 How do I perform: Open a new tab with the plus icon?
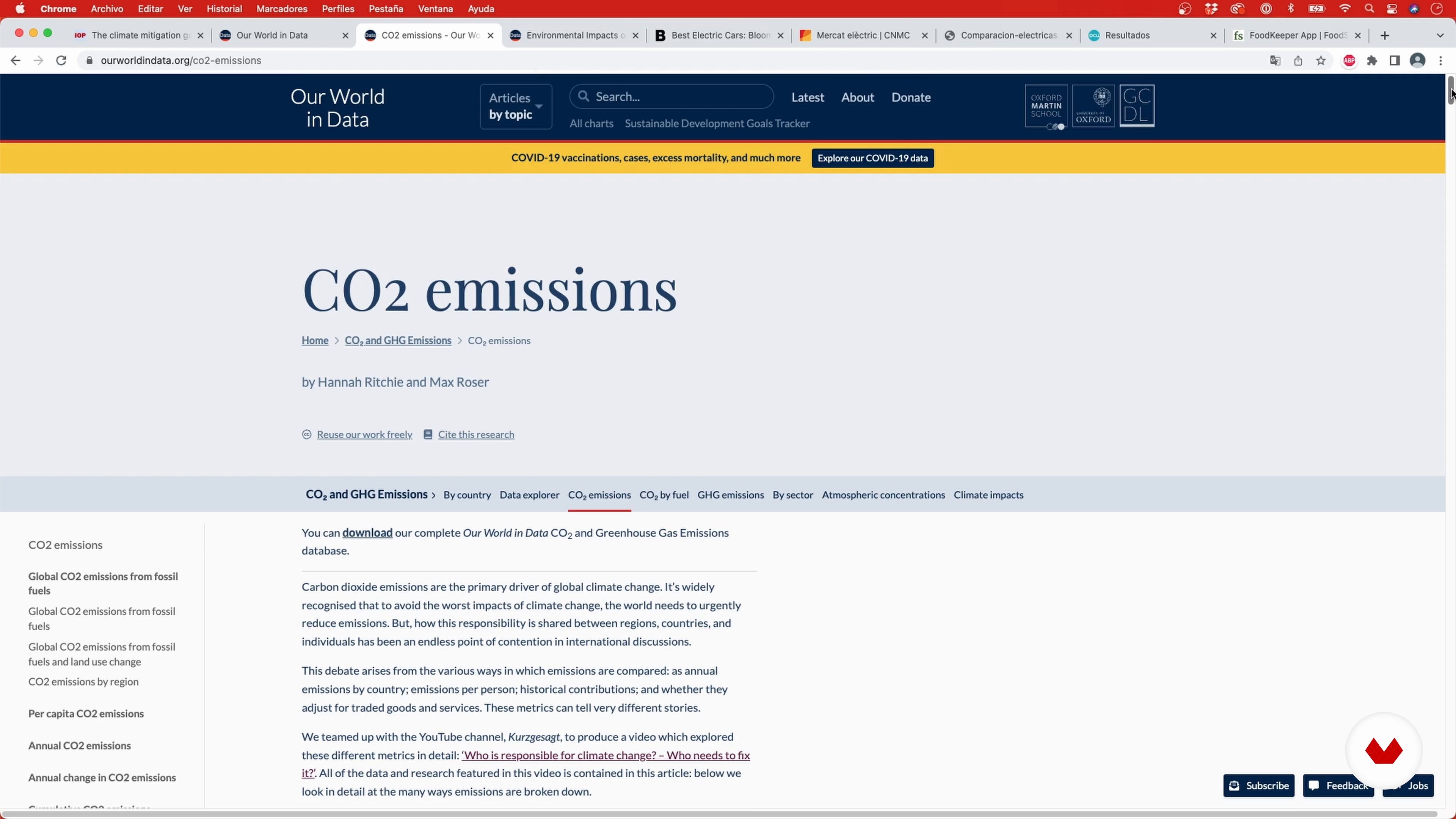pos(1385,36)
